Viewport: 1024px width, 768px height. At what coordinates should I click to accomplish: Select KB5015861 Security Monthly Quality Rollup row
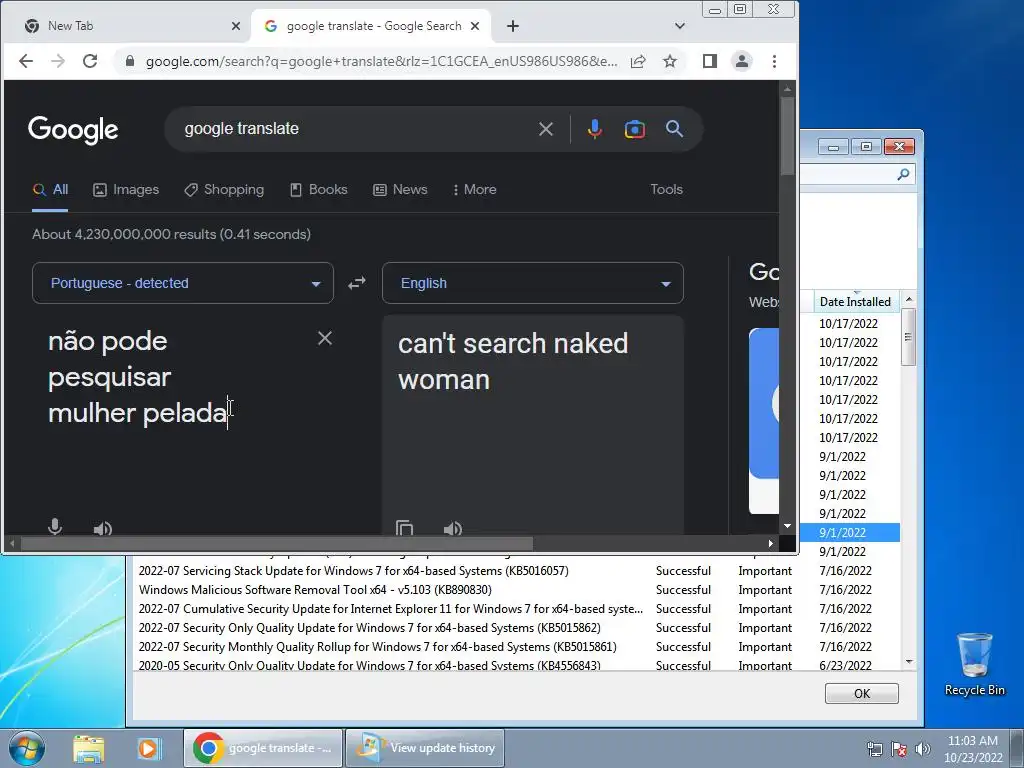point(516,647)
